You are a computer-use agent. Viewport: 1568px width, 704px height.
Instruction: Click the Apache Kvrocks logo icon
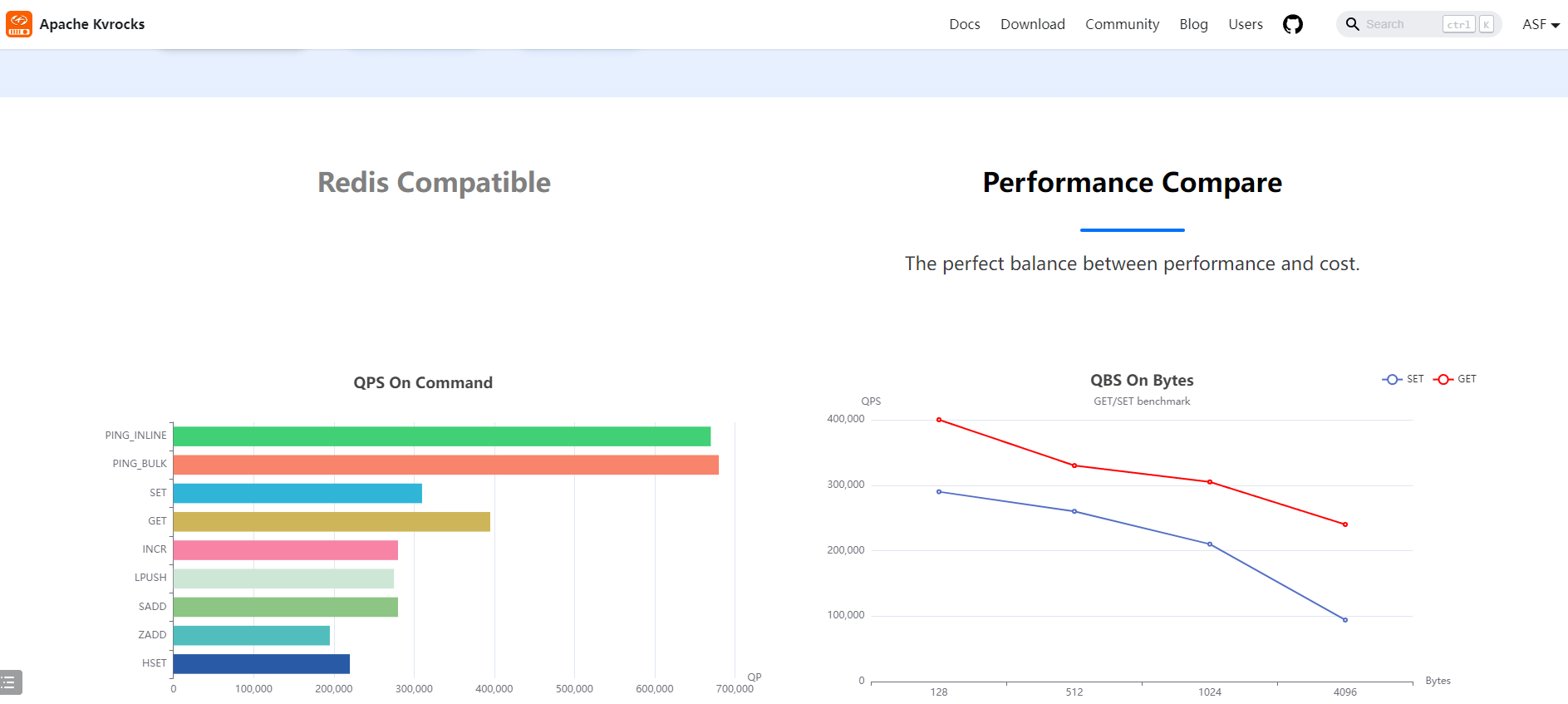(x=19, y=24)
